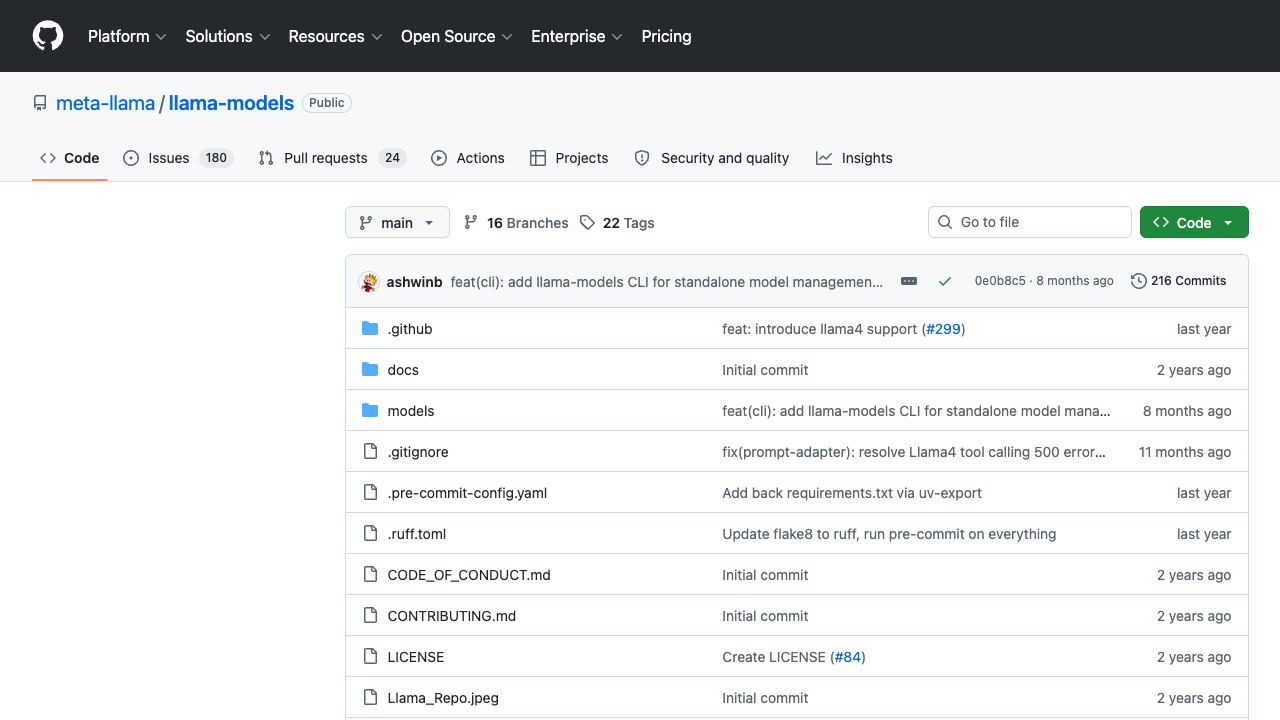1280x720 pixels.
Task: Open the ashwinb author link
Action: click(x=414, y=282)
